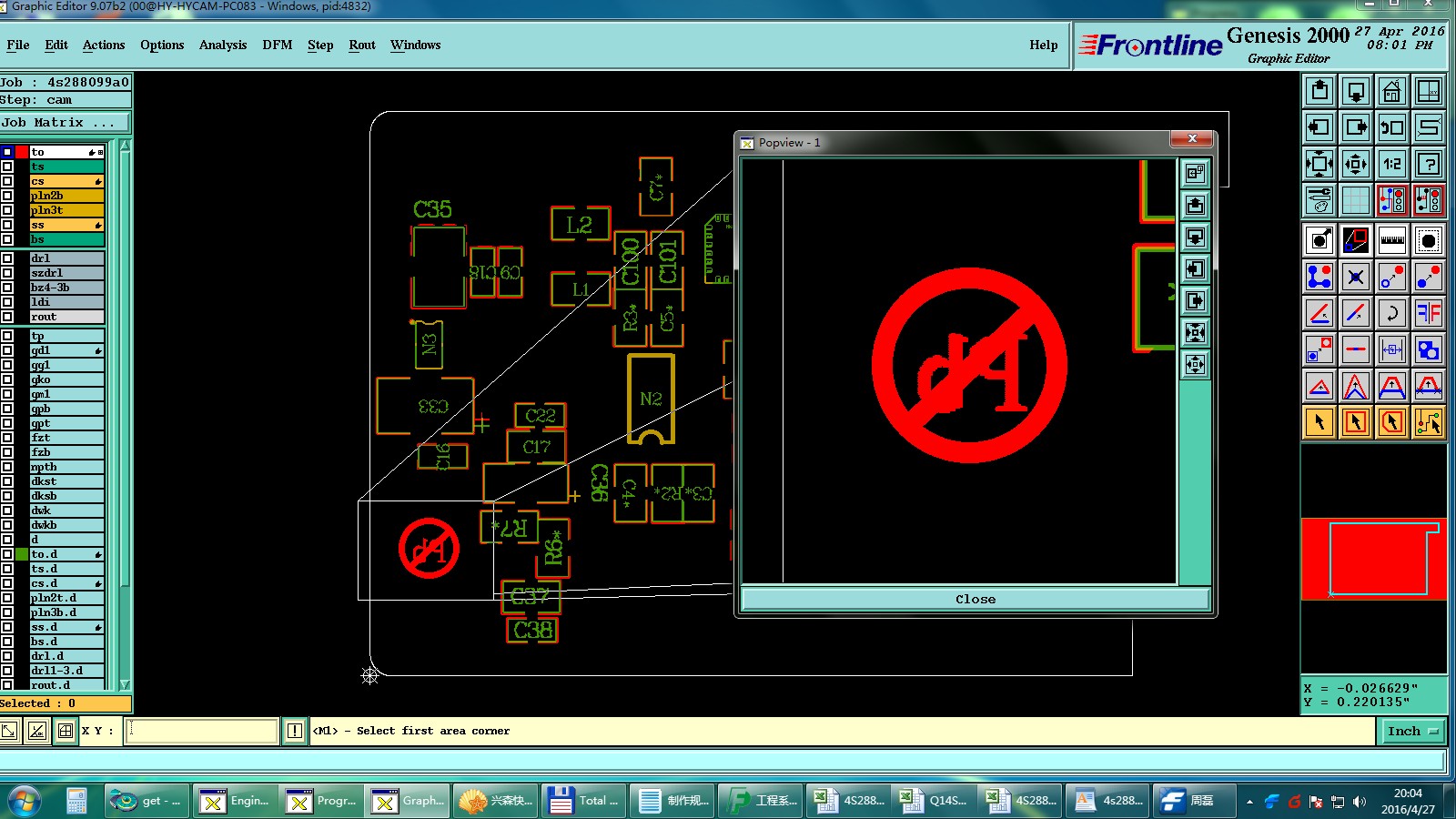Click the X Y coordinate input field

(x=201, y=731)
